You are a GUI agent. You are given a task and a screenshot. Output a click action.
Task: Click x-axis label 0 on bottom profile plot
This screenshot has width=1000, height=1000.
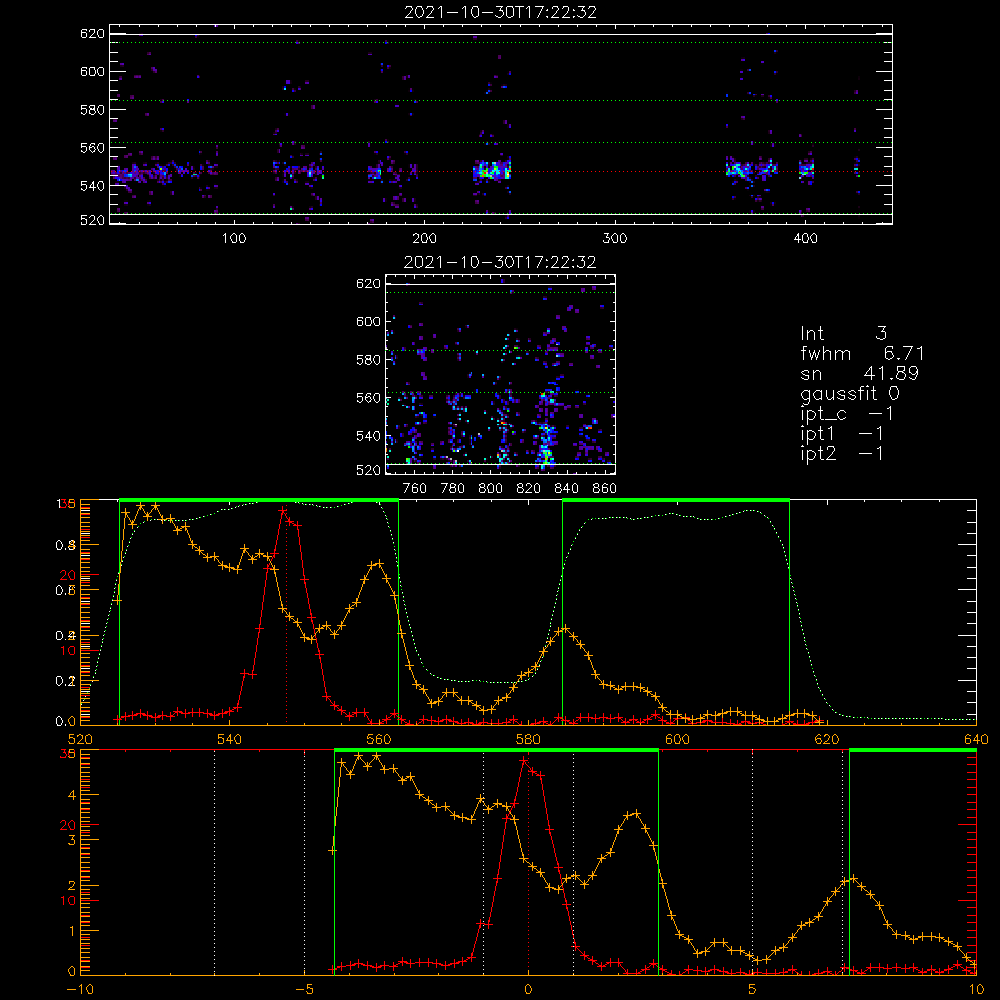click(x=528, y=990)
